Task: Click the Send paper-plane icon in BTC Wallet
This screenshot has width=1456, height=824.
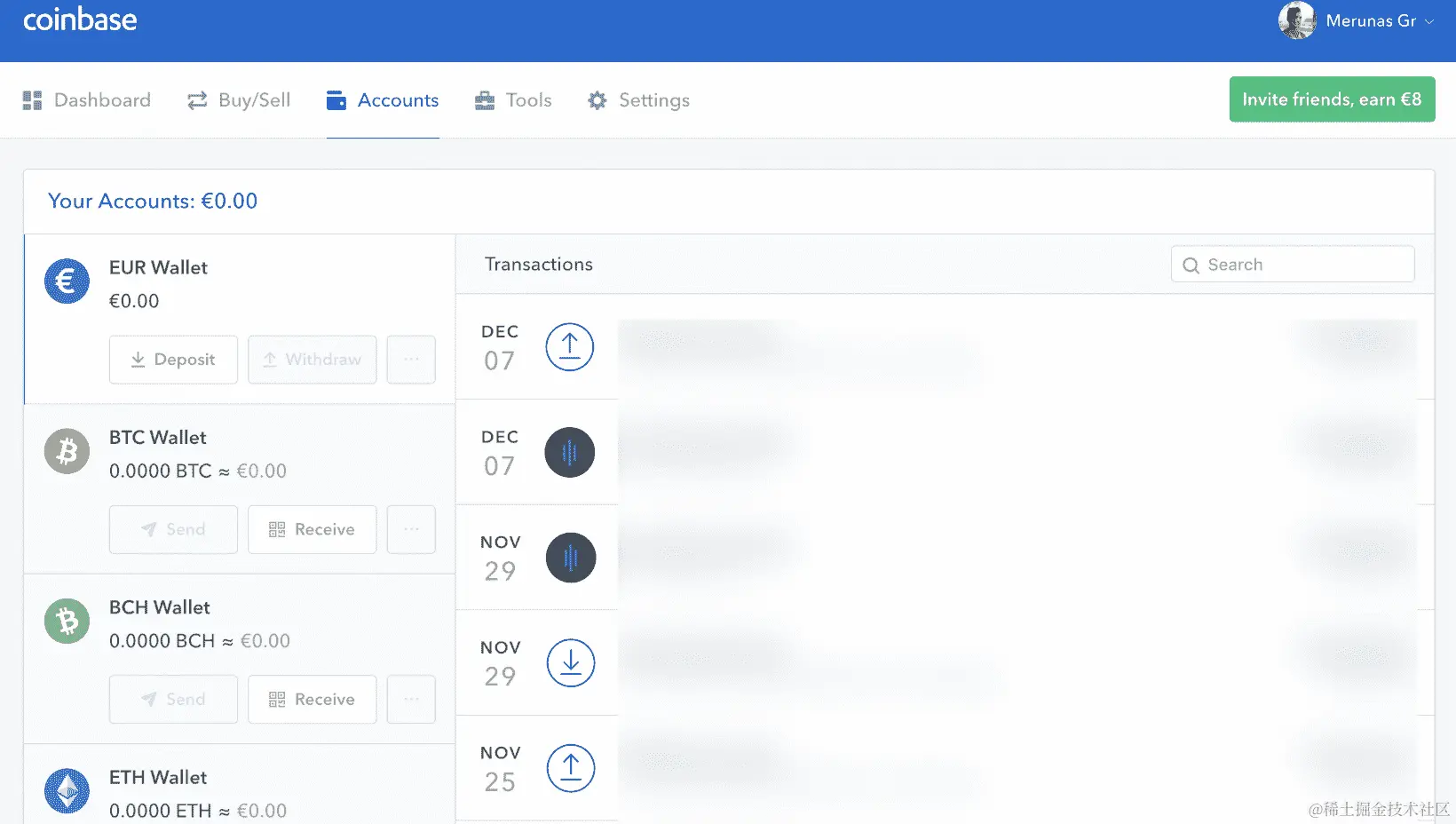Action: [x=148, y=529]
